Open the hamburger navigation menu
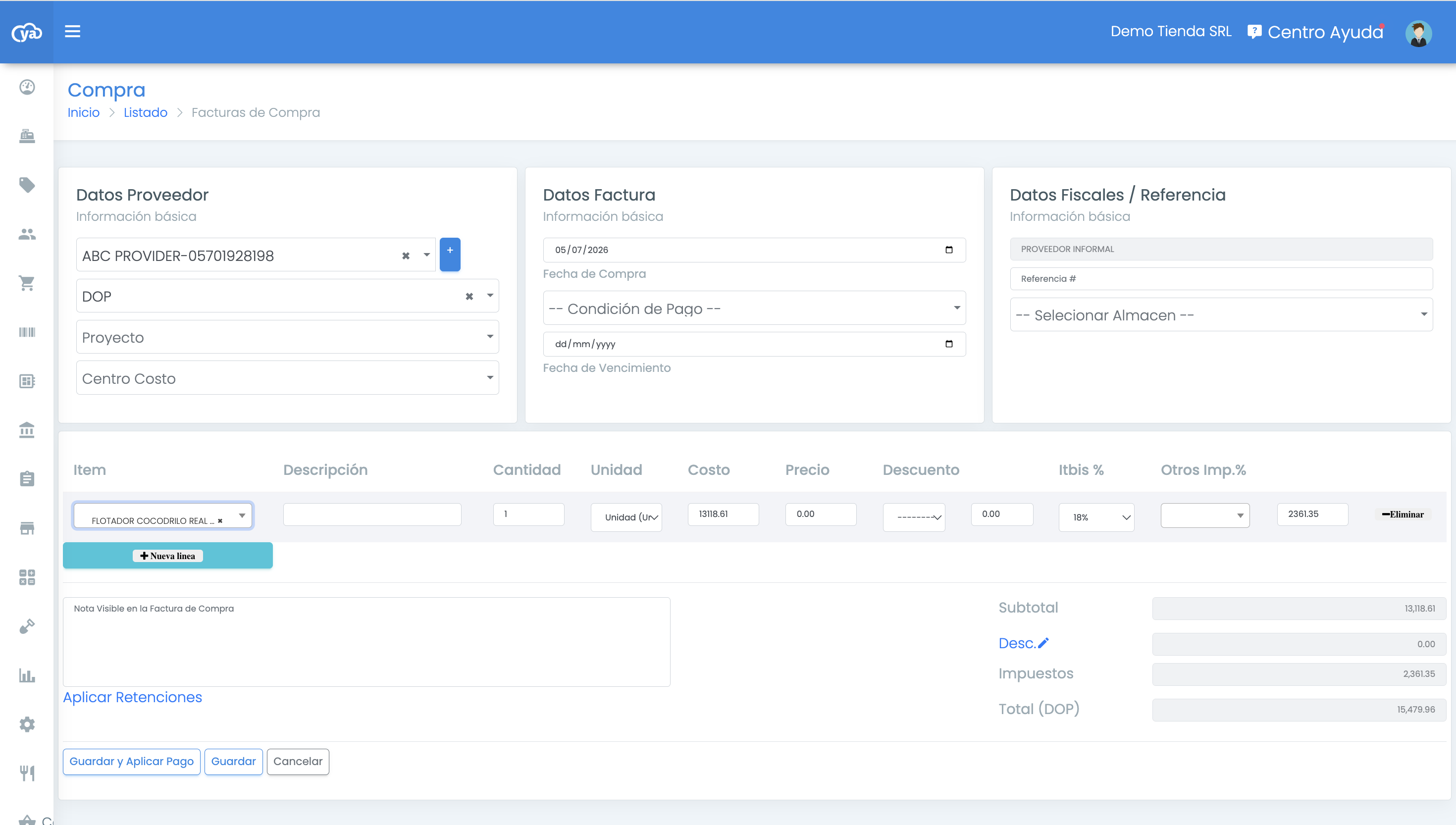This screenshot has width=1456, height=825. 72,31
